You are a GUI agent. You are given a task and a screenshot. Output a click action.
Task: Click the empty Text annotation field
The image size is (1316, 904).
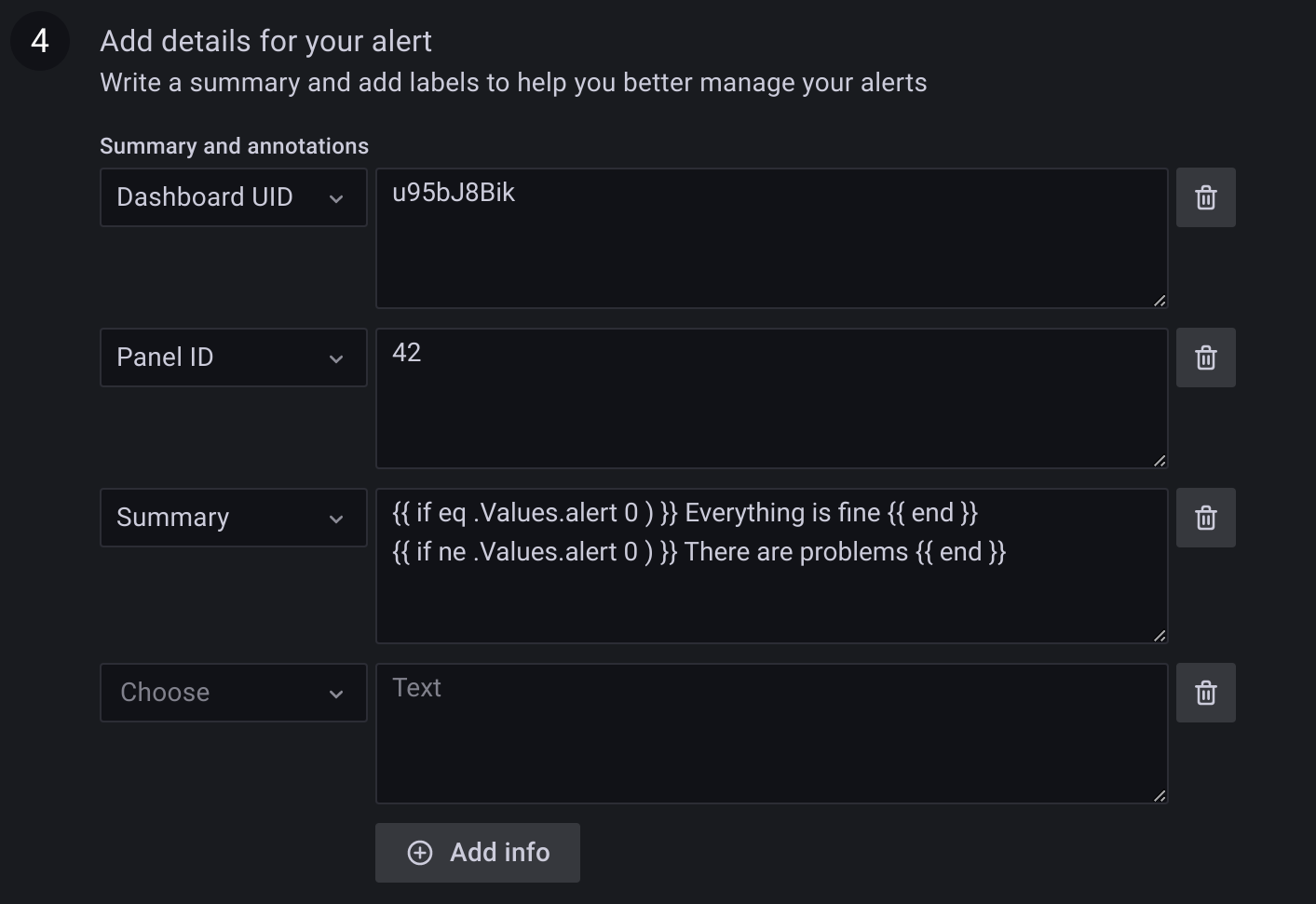pyautogui.click(x=771, y=734)
